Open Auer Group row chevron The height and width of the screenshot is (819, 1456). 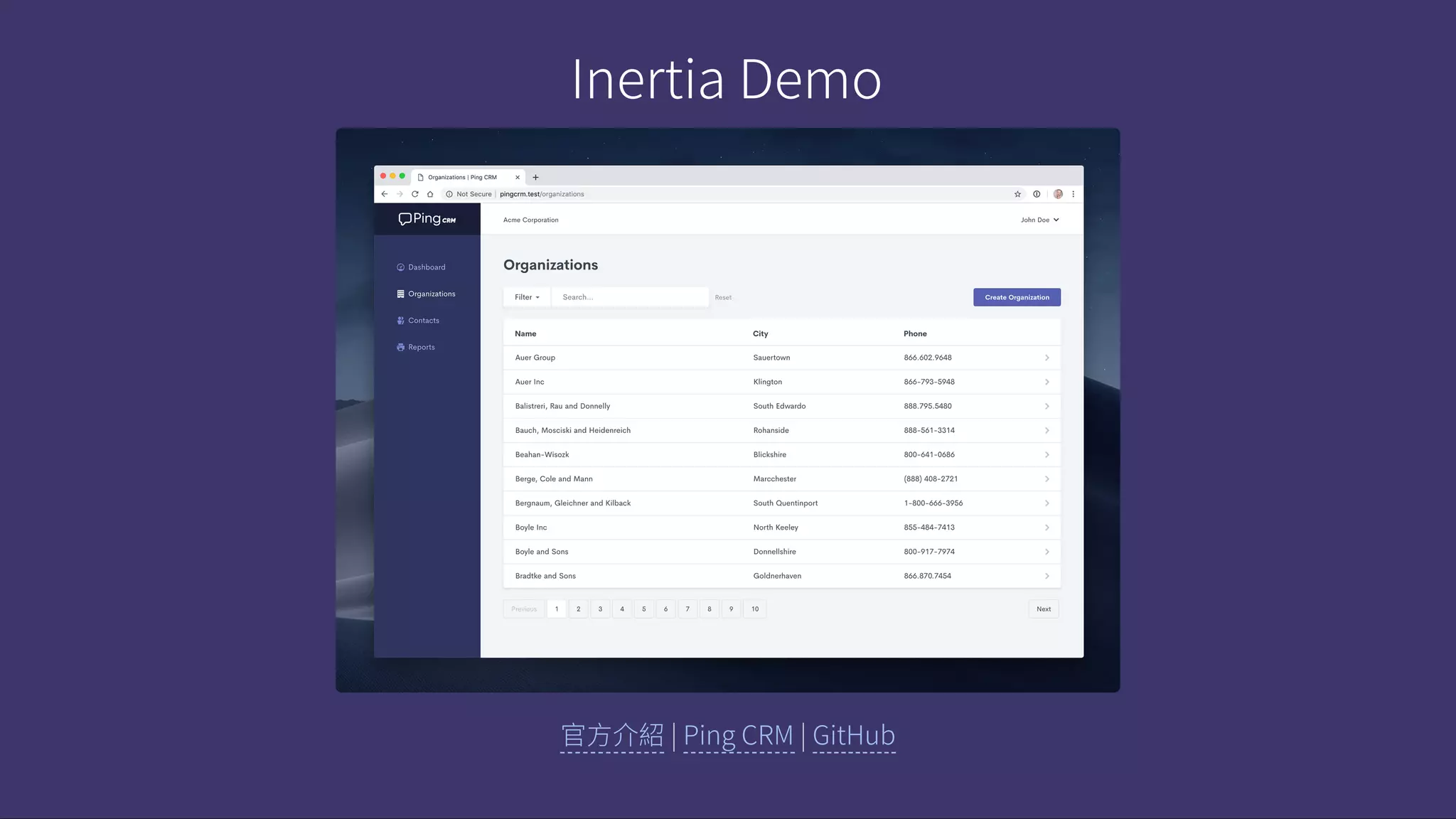point(1046,358)
